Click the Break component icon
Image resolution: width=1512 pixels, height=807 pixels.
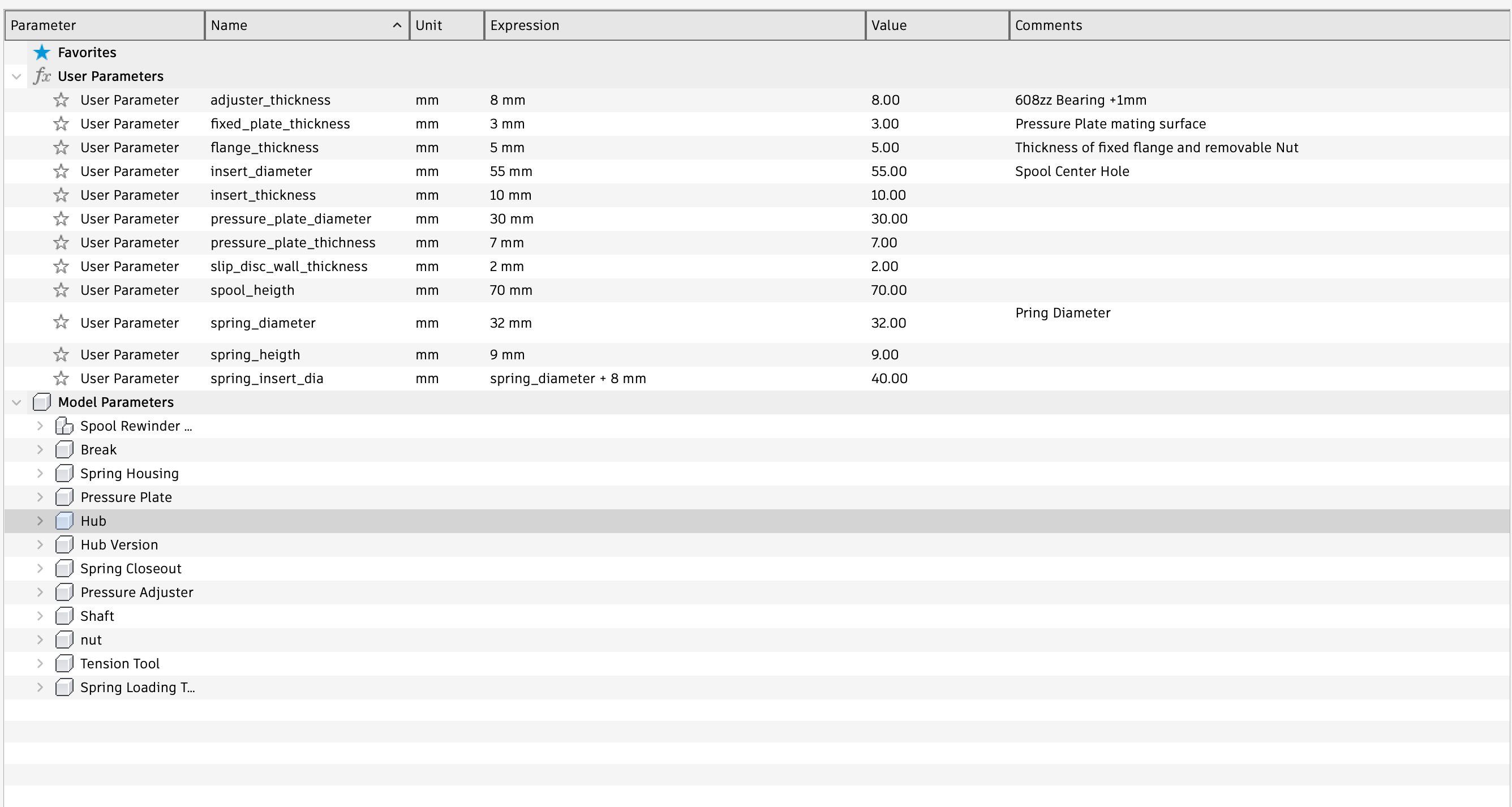click(64, 449)
